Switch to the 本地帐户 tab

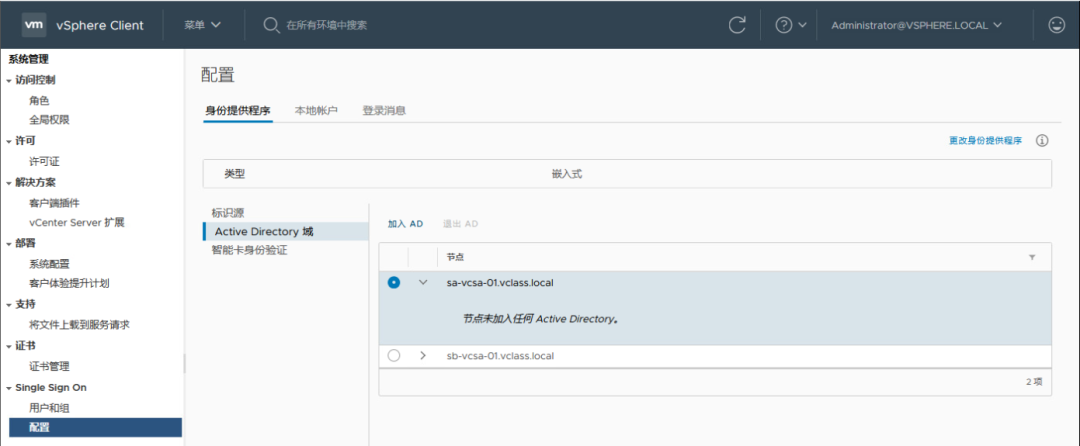click(316, 110)
